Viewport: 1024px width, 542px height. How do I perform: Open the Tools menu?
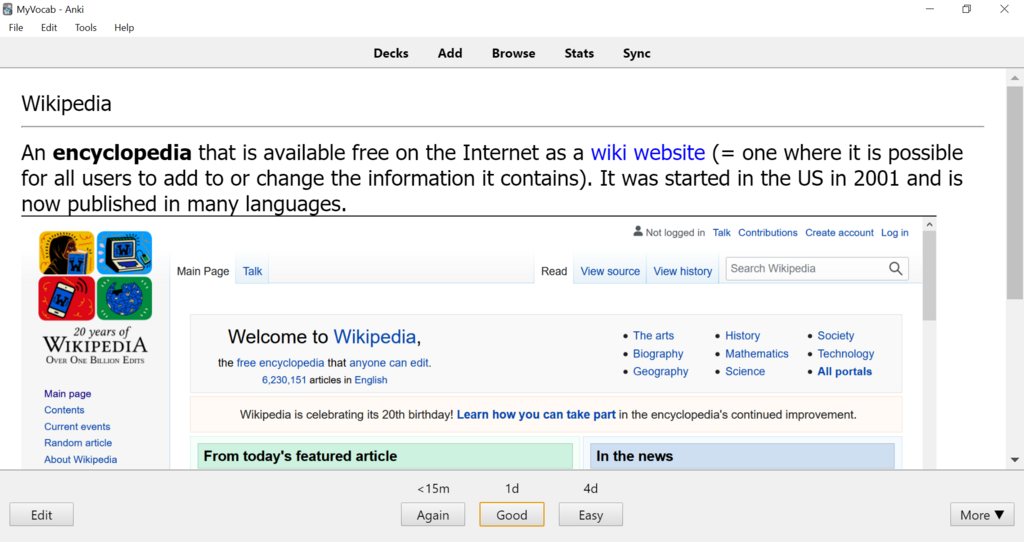86,27
